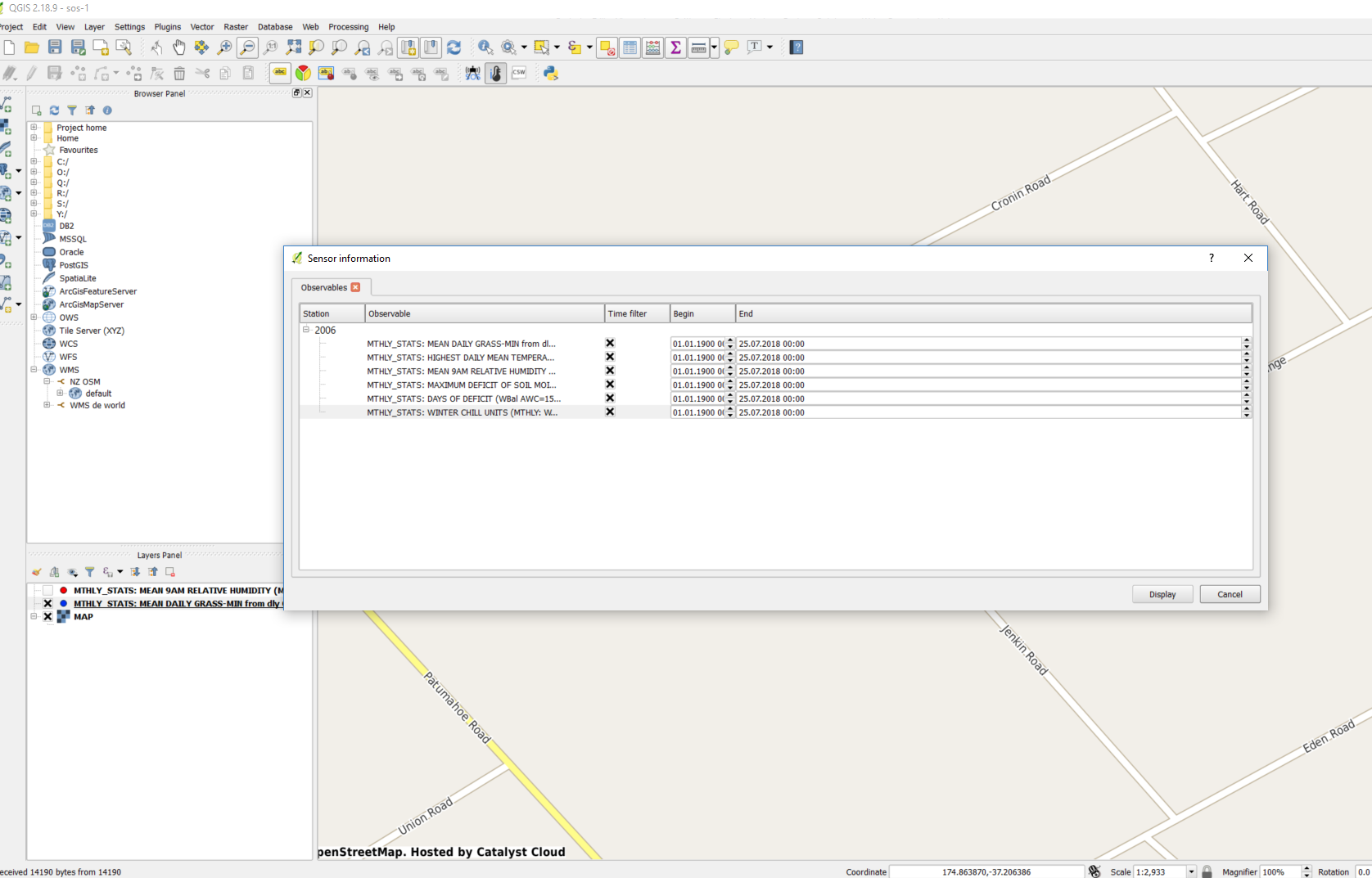Image resolution: width=1372 pixels, height=878 pixels.
Task: Open a project with the folder icon
Action: pyautogui.click(x=32, y=47)
